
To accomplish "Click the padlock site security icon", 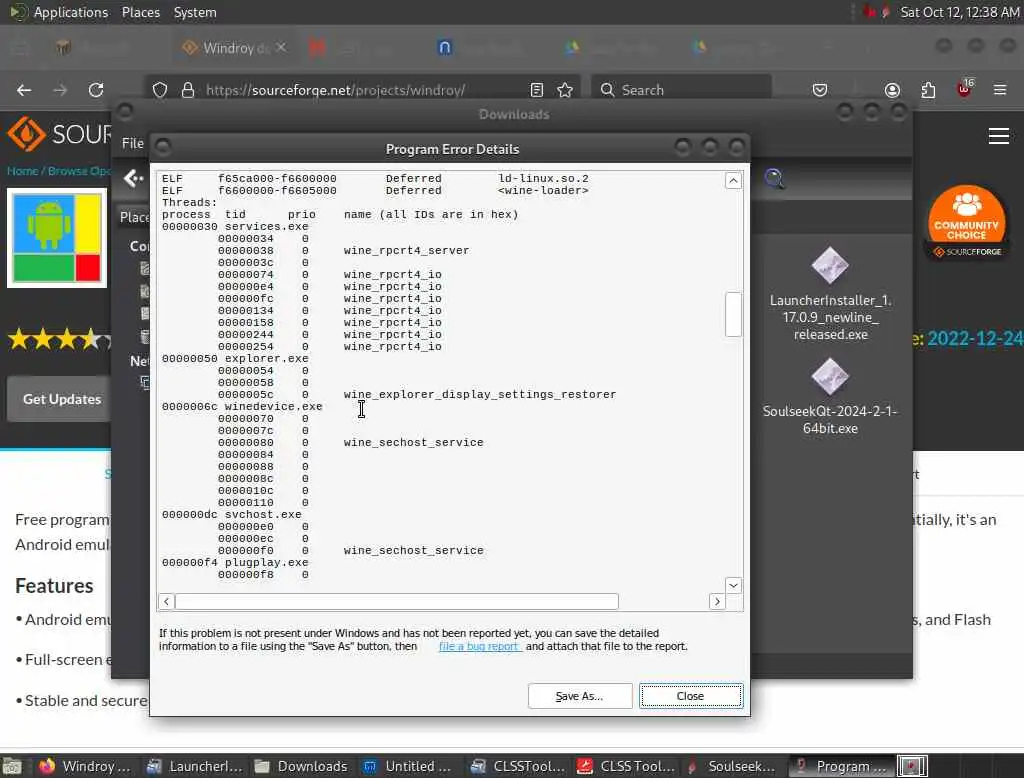I will pyautogui.click(x=188, y=90).
